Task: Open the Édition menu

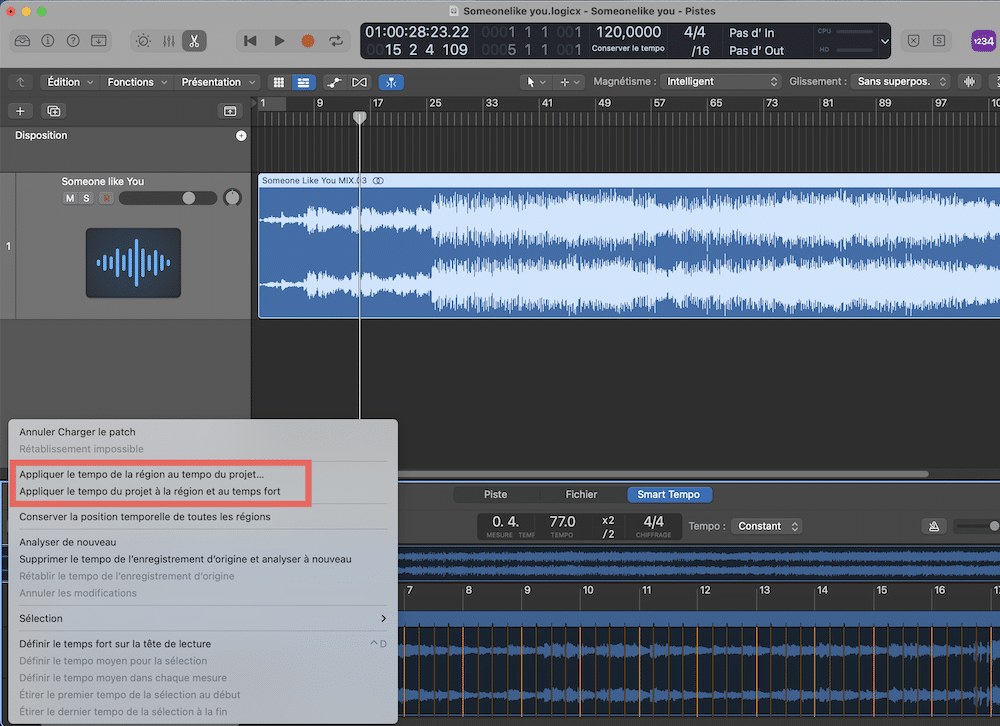Action: point(70,82)
